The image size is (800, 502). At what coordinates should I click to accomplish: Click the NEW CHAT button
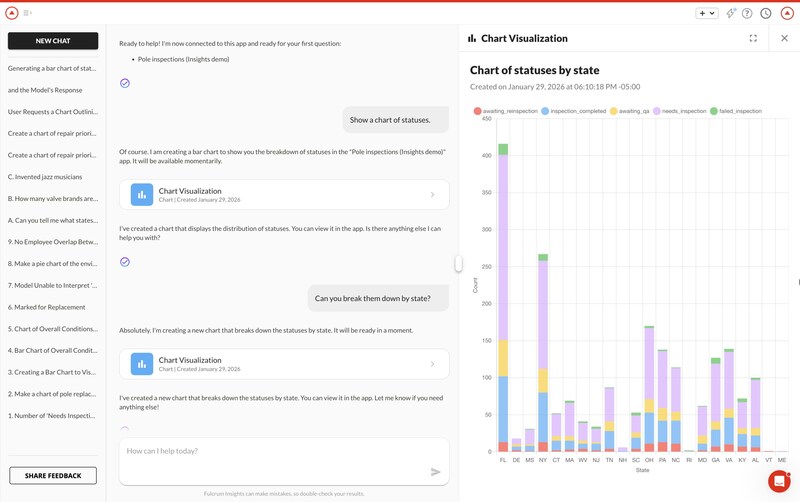(53, 41)
